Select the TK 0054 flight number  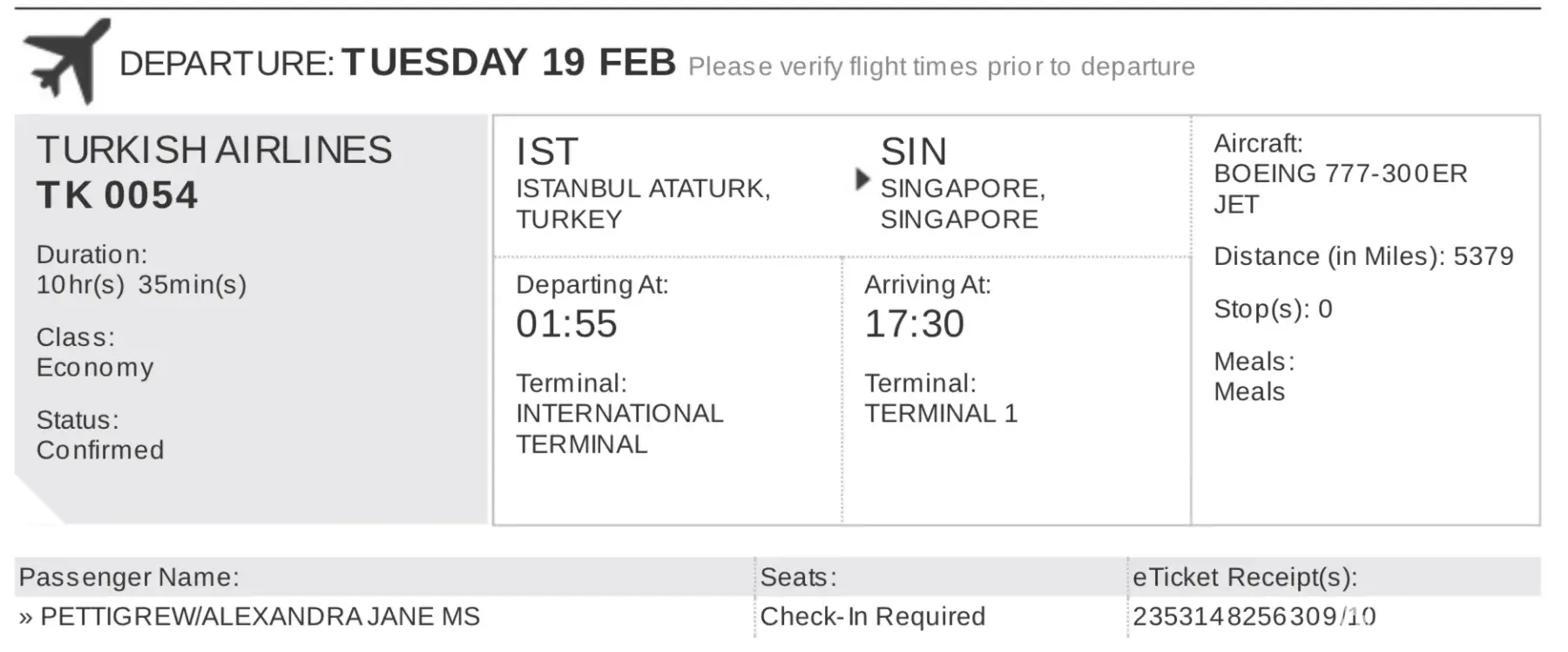coord(117,194)
